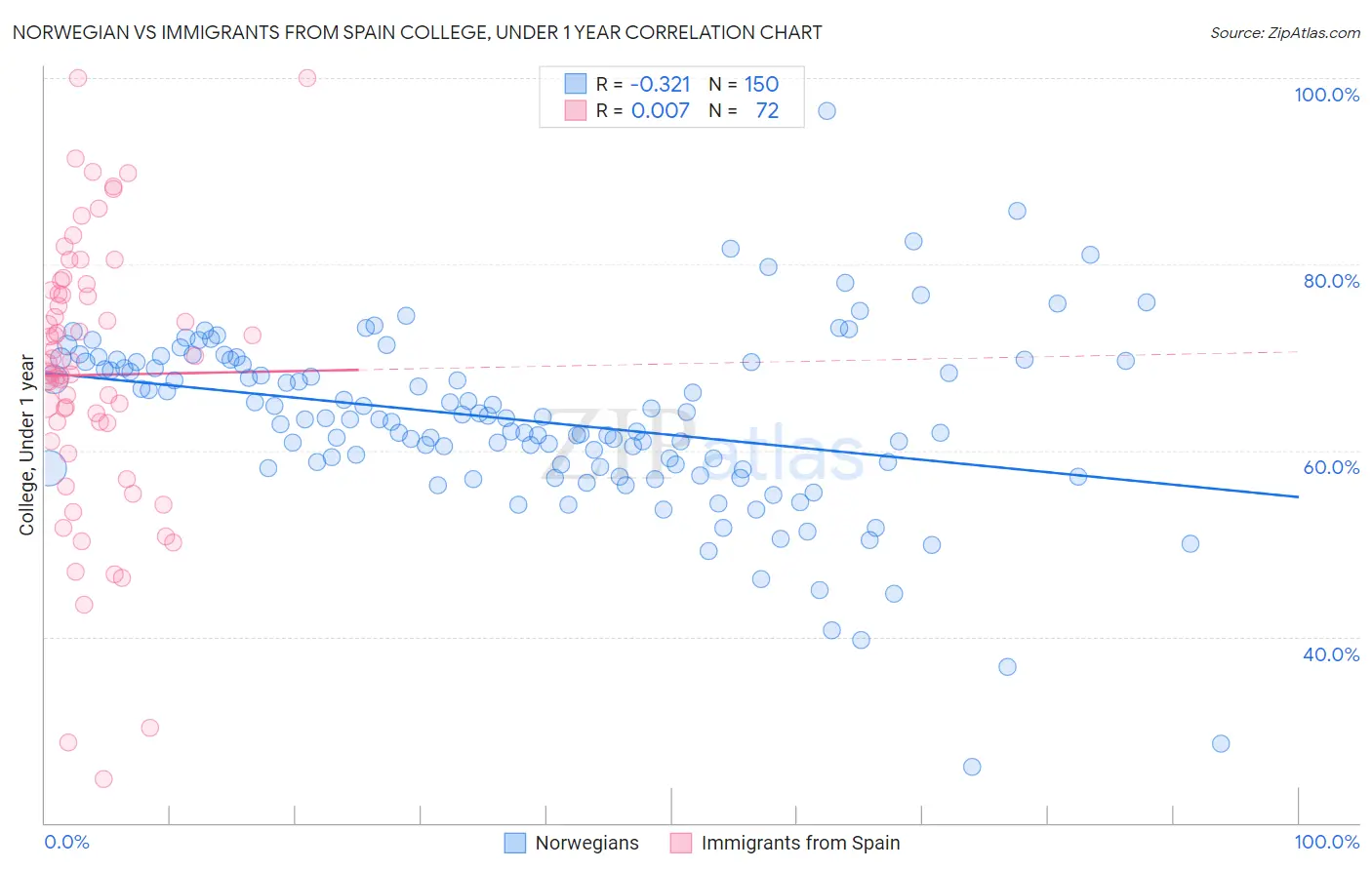Viewport: 1372px width, 870px height.
Task: Click the College, Under 1 year axis title
Action: click(x=27, y=446)
